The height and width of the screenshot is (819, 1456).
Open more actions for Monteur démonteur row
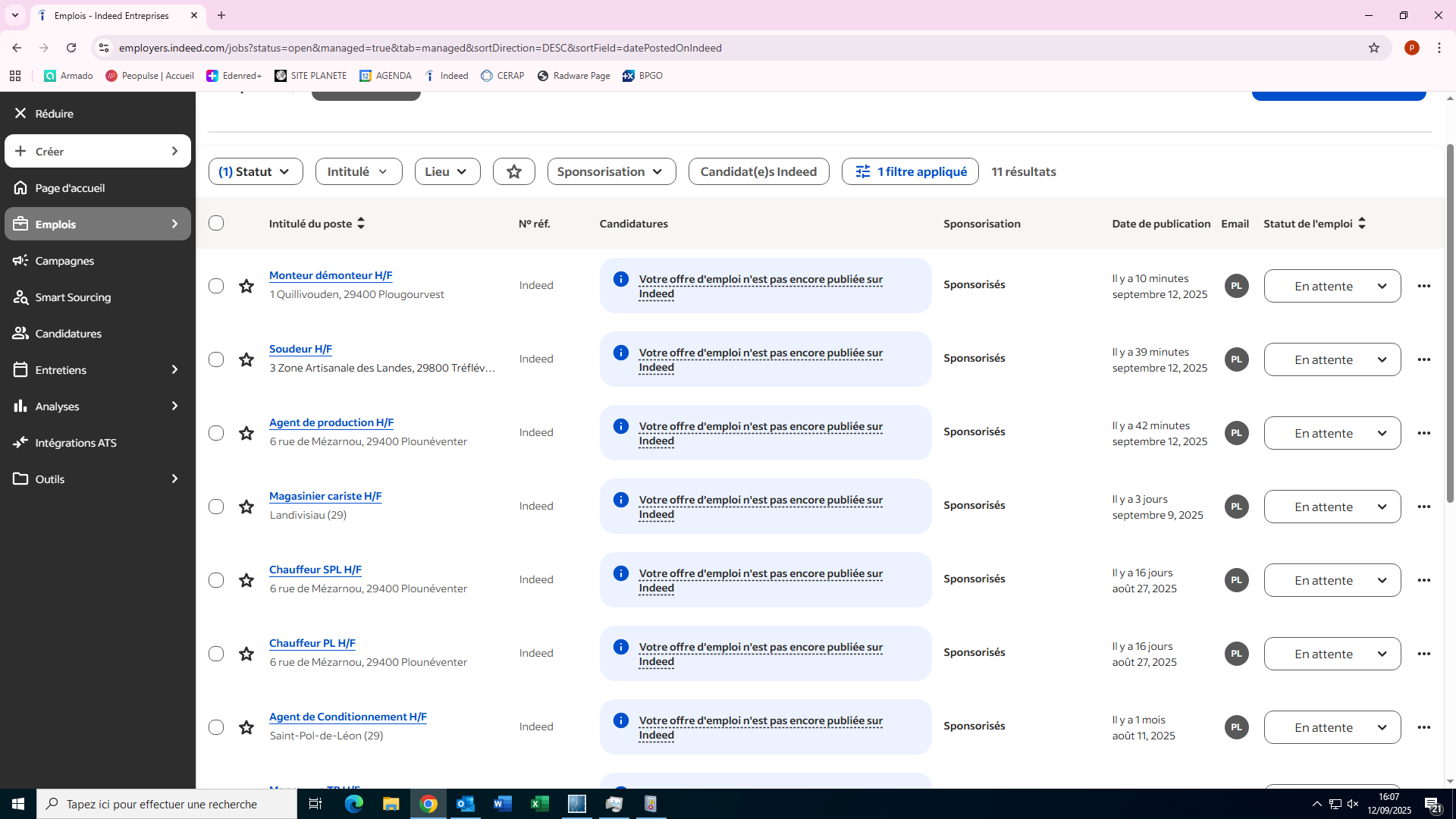pos(1424,286)
